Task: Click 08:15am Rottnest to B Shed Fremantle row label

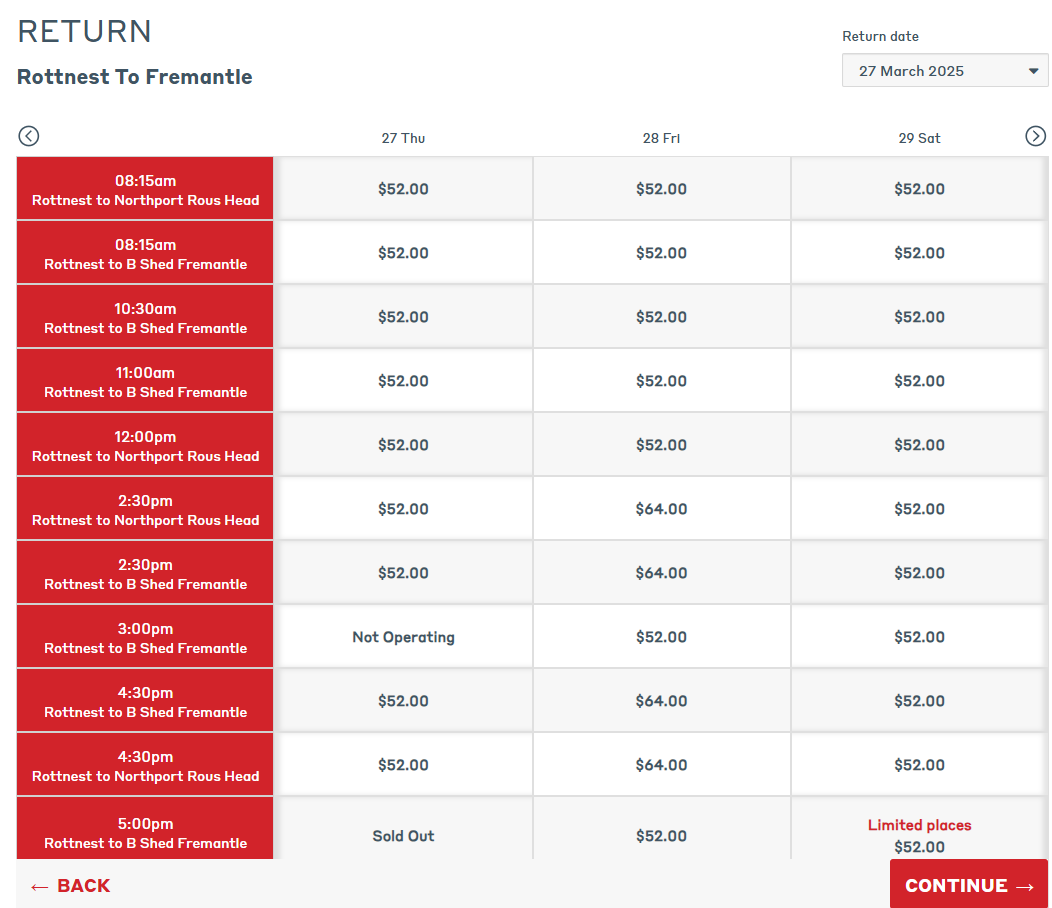Action: click(145, 253)
